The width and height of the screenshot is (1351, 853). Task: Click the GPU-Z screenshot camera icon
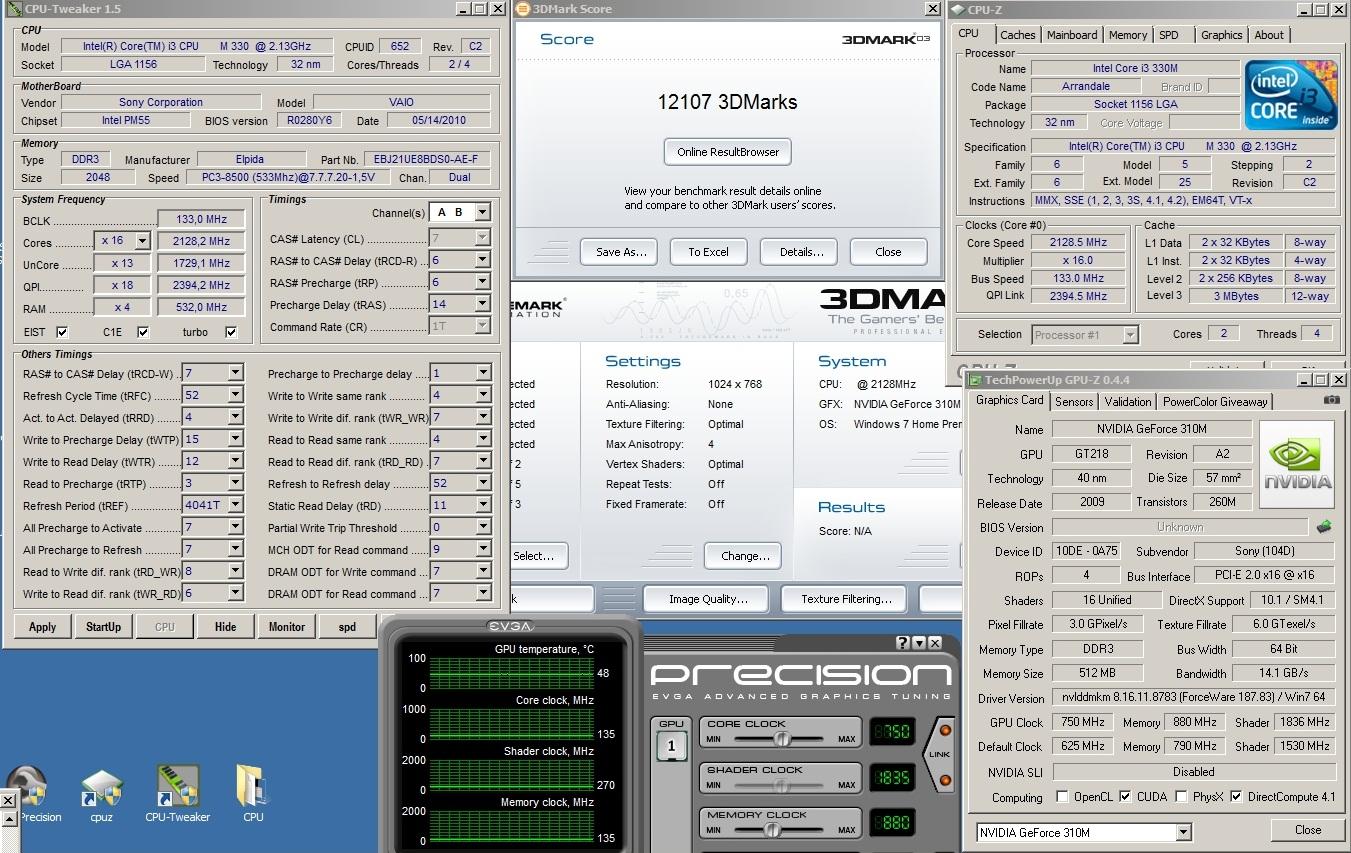[x=1331, y=400]
